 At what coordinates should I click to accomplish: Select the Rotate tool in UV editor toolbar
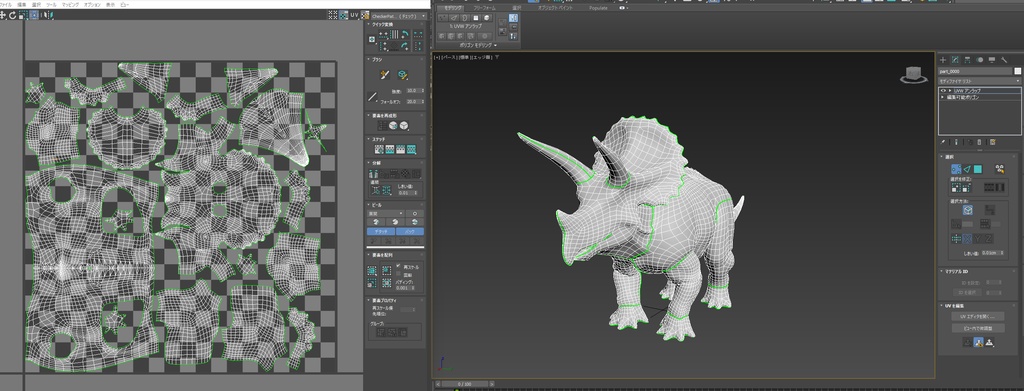click(x=12, y=16)
